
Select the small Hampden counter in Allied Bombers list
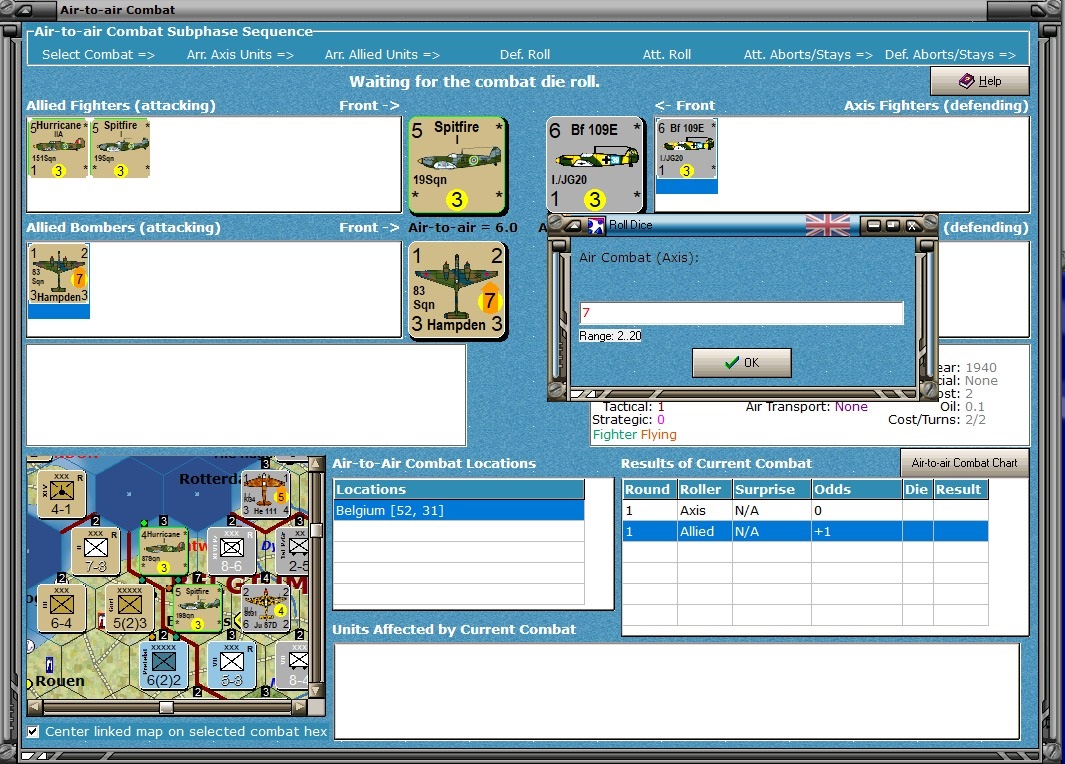coord(59,274)
